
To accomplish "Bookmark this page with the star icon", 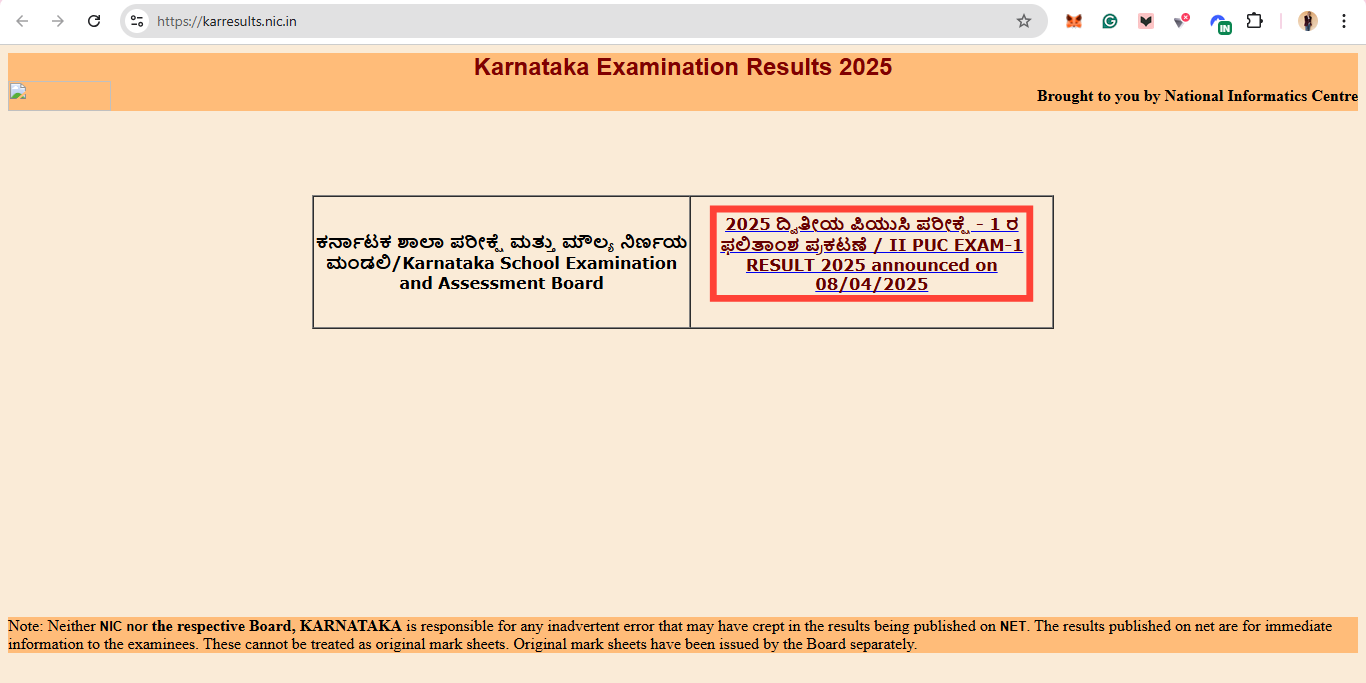I will point(1023,21).
